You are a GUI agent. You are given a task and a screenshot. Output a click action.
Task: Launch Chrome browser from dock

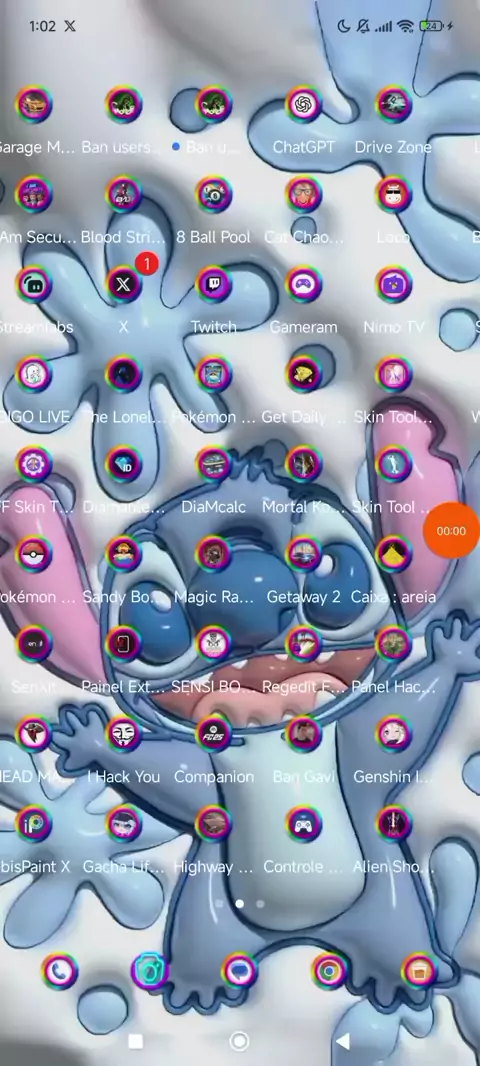pyautogui.click(x=329, y=971)
